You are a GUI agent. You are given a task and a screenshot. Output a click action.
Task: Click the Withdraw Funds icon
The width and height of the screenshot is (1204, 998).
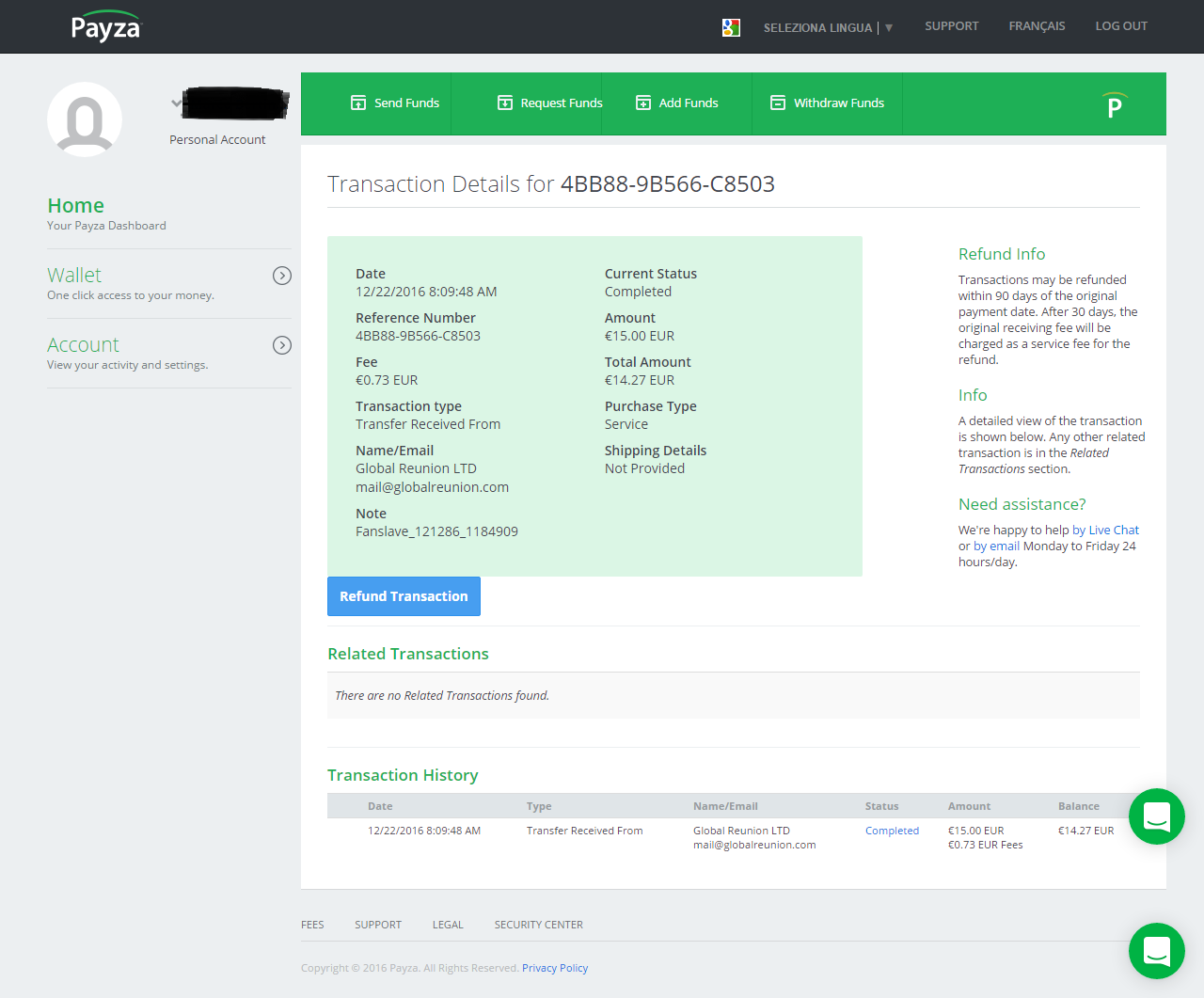point(778,103)
